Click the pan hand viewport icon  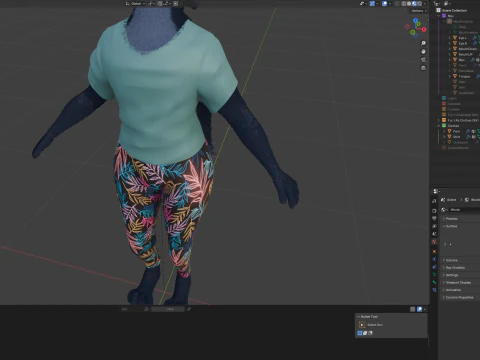click(423, 51)
